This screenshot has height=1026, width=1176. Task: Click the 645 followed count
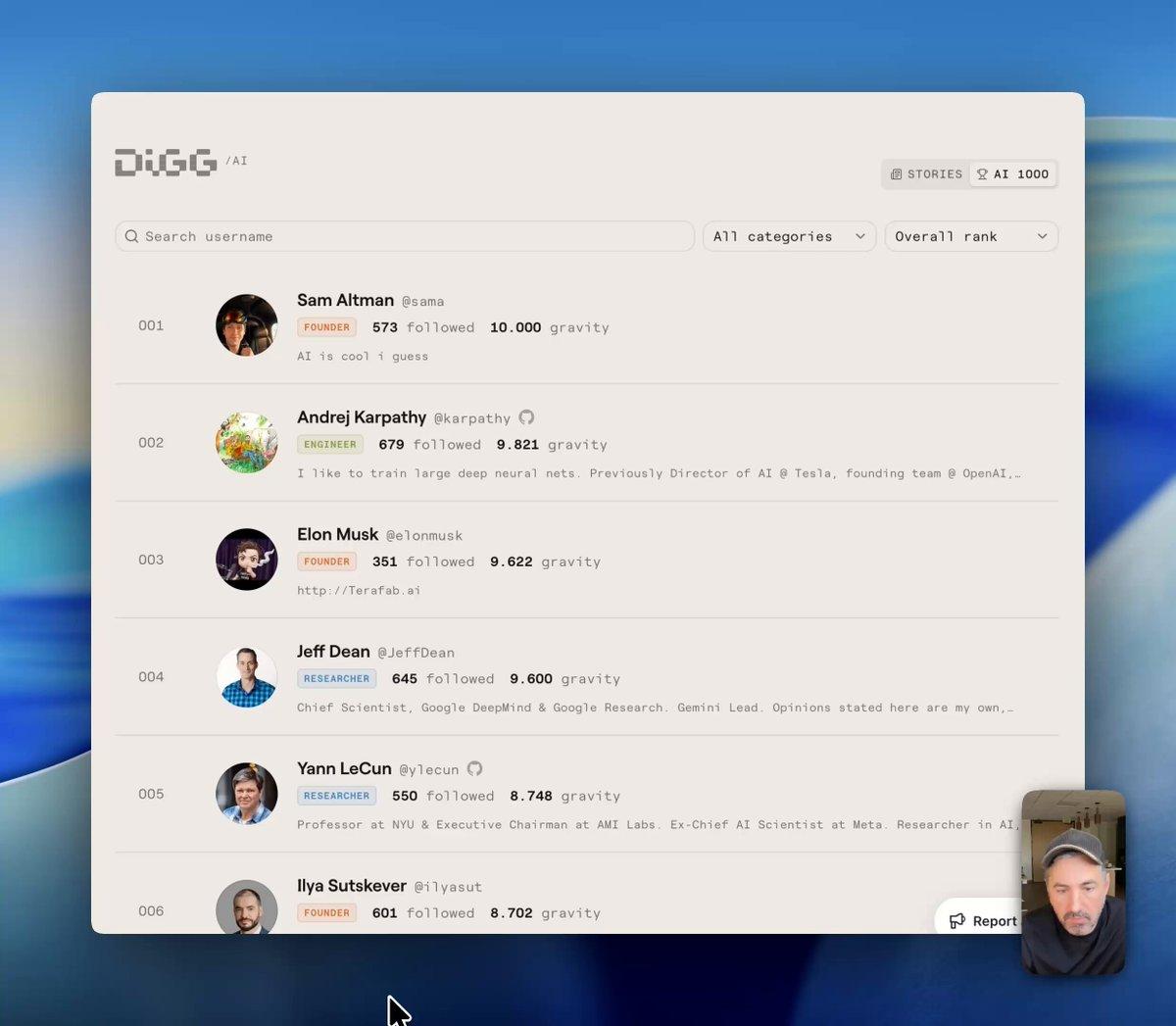pyautogui.click(x=443, y=678)
